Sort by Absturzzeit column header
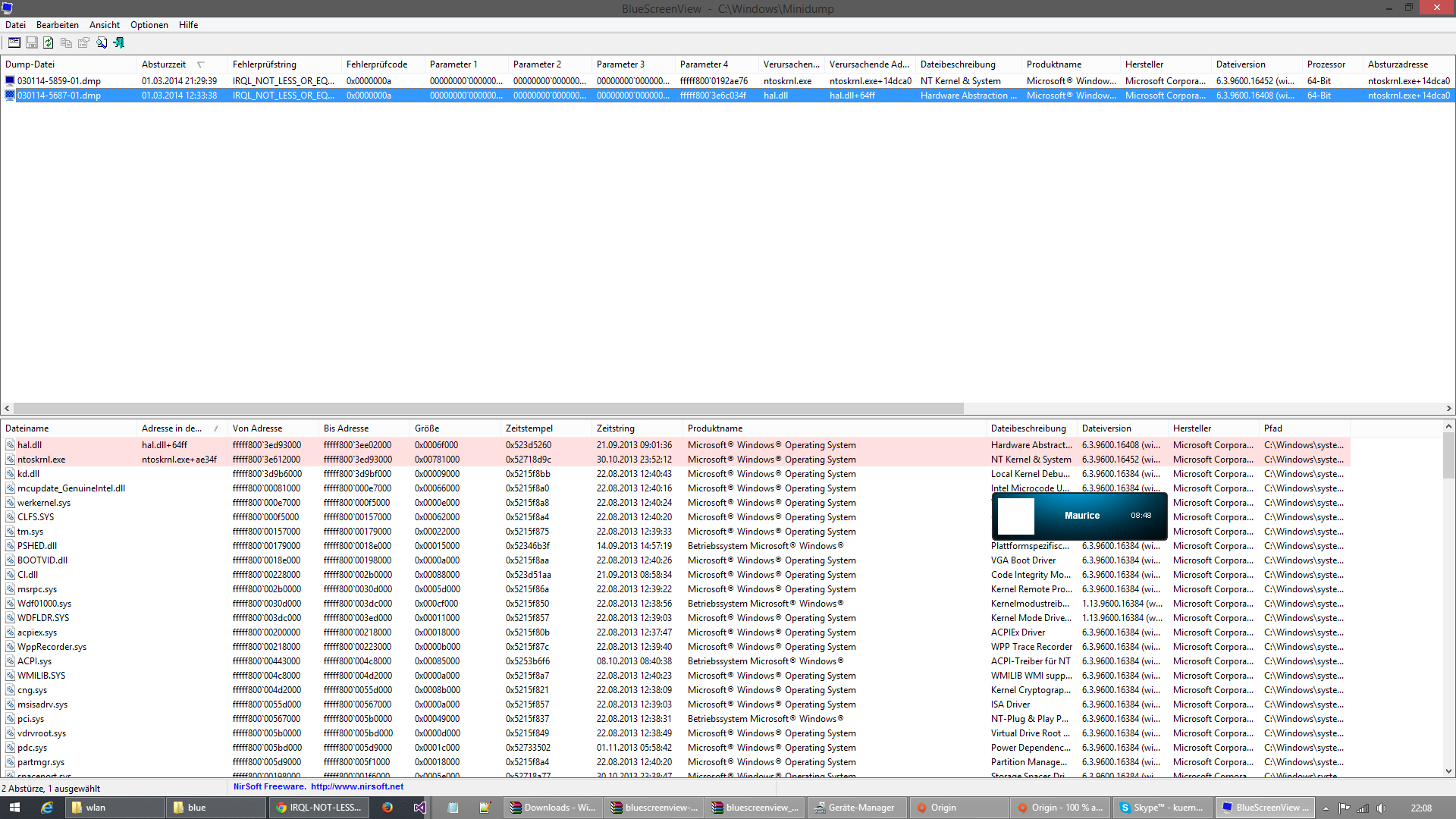Screen dimensions: 1456x819 click(164, 64)
